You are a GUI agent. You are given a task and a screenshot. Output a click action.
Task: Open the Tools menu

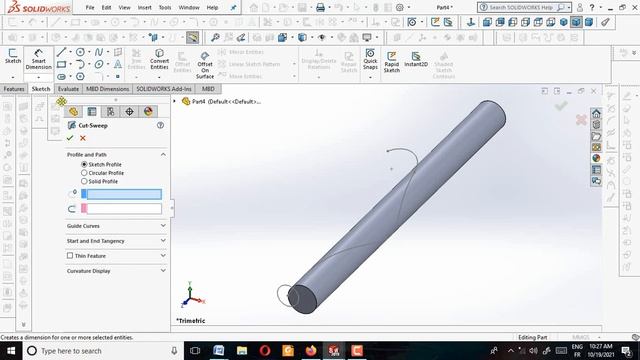click(x=165, y=7)
